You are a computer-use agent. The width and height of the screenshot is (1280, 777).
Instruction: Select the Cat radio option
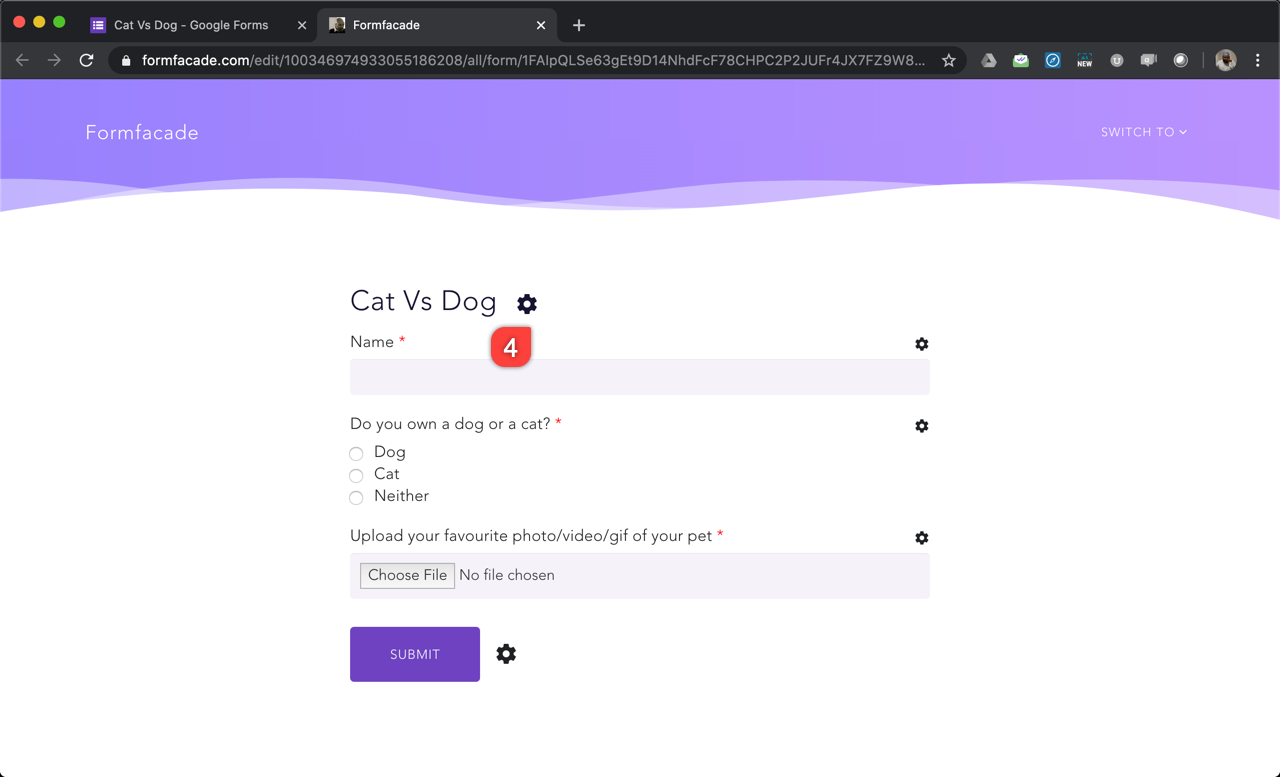(357, 475)
